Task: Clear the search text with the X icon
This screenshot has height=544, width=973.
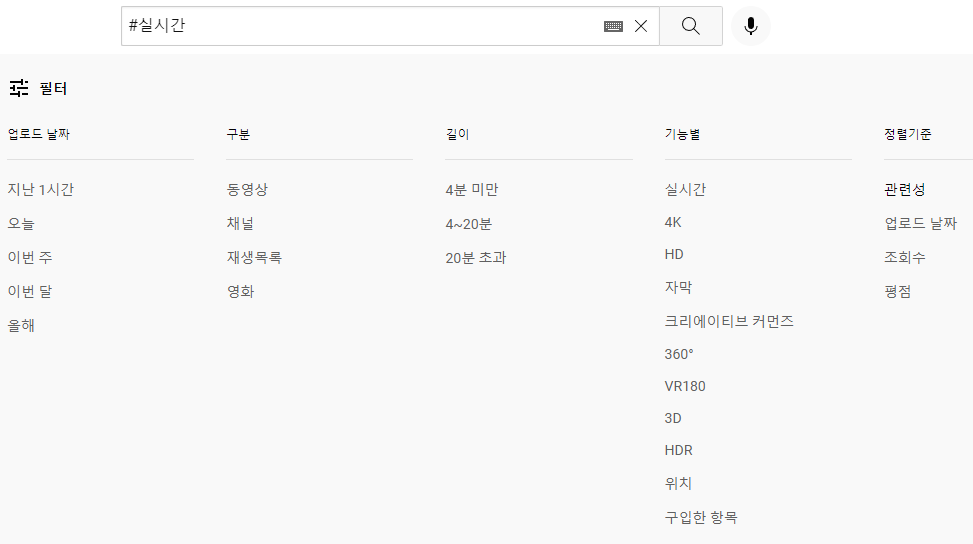Action: tap(641, 26)
